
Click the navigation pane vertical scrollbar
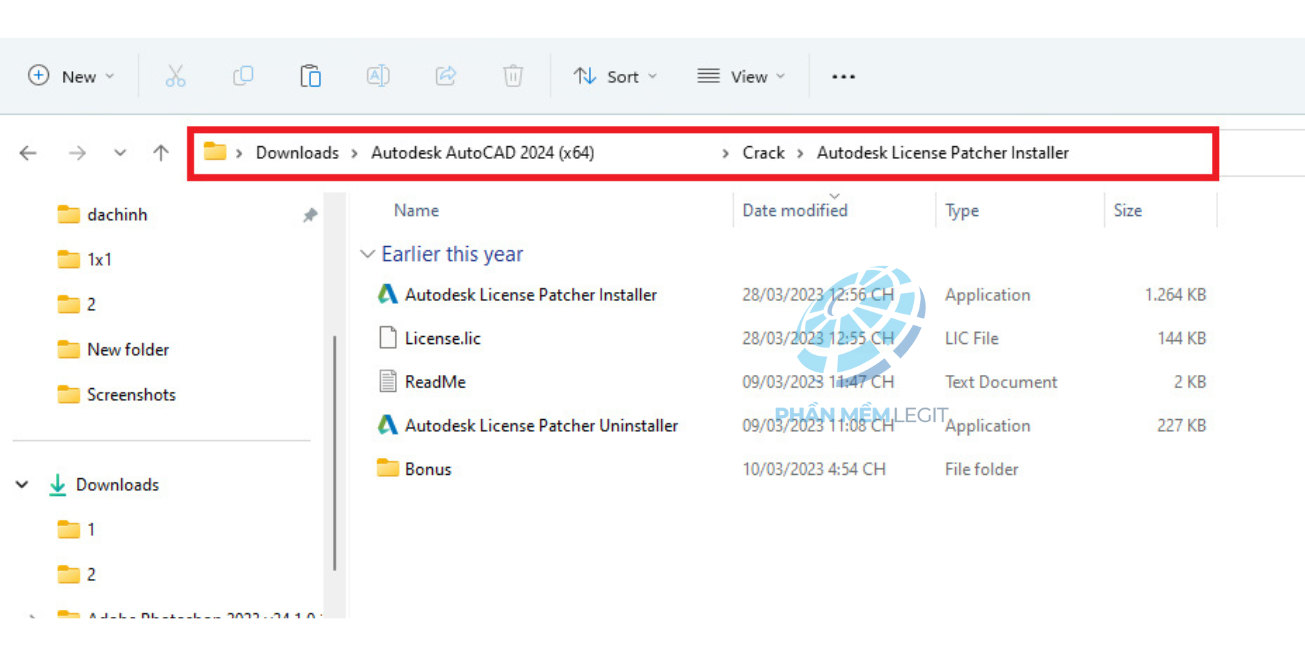[334, 452]
